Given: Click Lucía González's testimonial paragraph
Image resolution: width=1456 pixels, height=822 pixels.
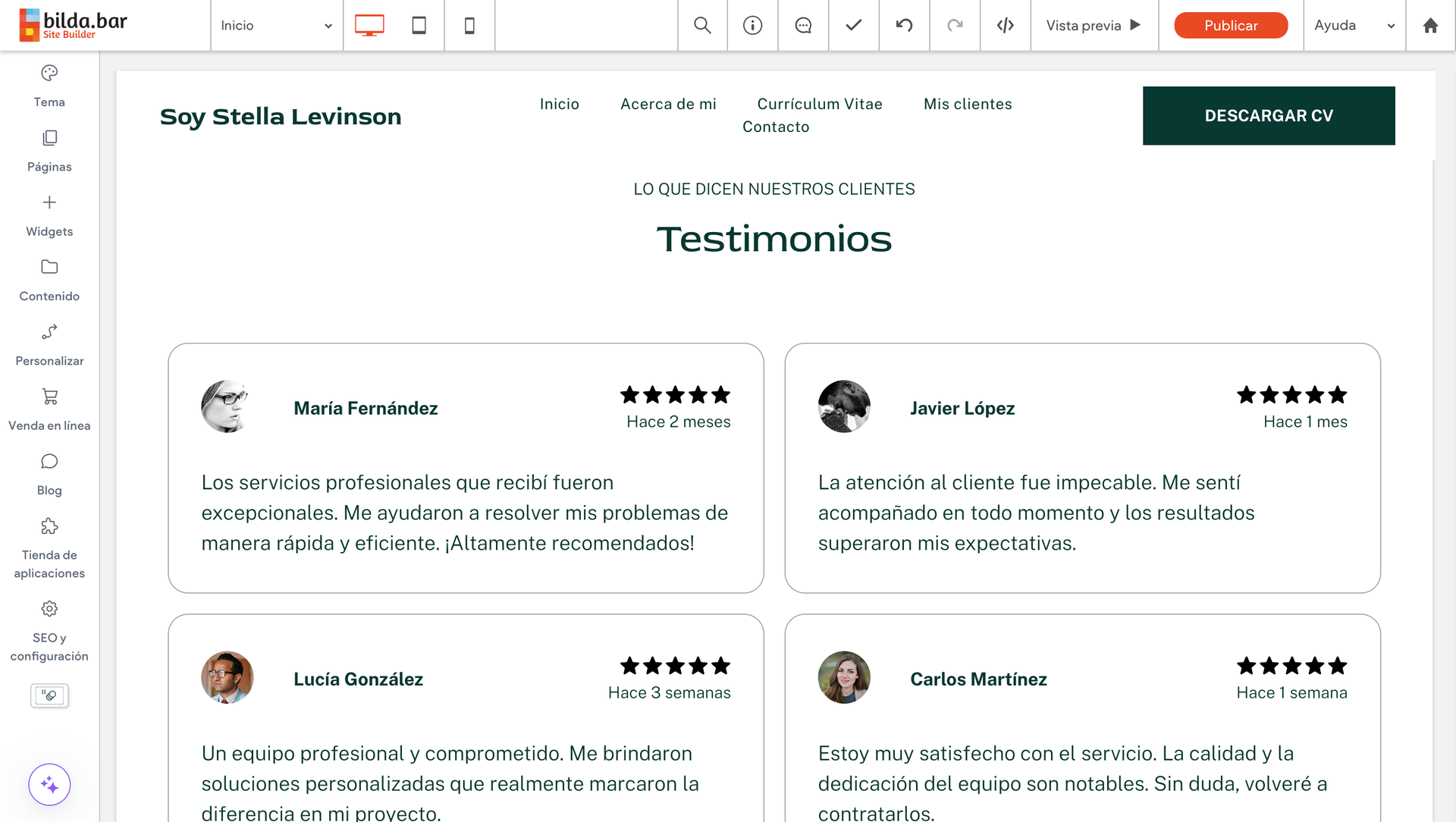Looking at the screenshot, I should [450, 782].
